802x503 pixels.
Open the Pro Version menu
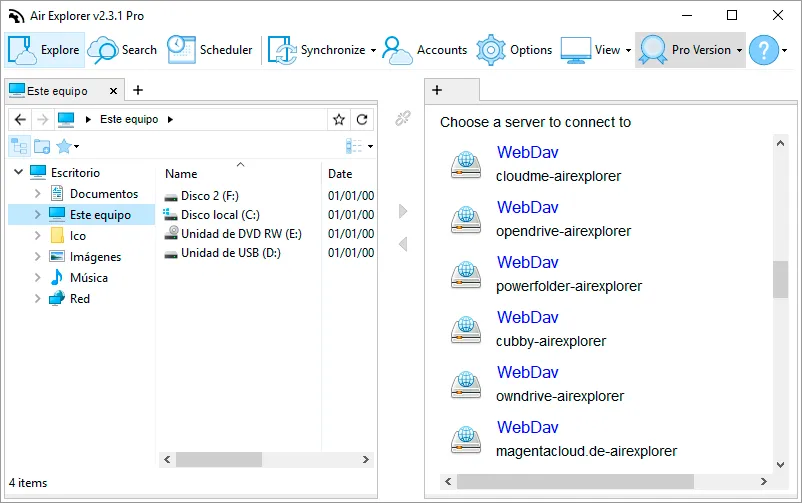(690, 50)
